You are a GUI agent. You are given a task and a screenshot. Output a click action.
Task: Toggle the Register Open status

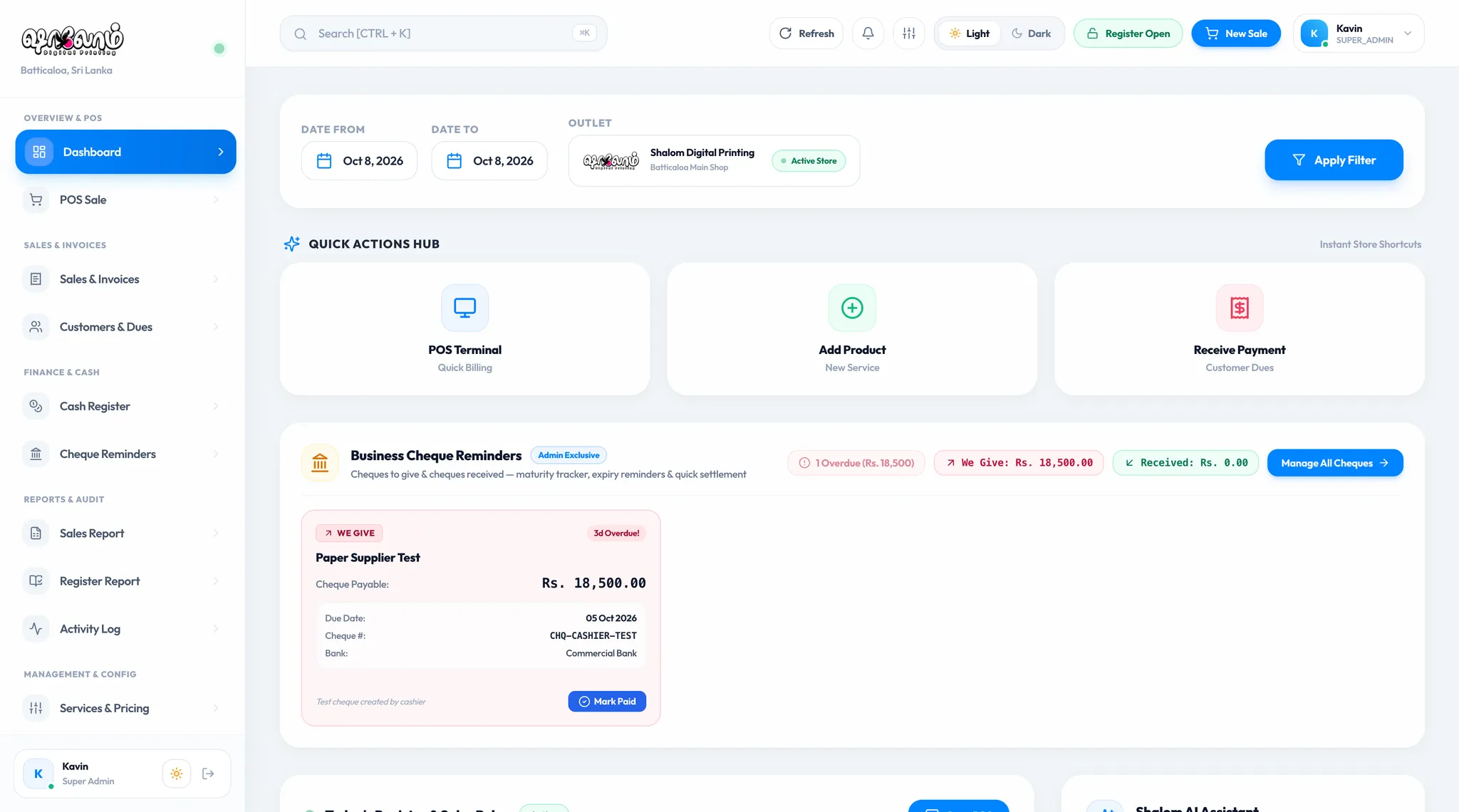[x=1128, y=33]
